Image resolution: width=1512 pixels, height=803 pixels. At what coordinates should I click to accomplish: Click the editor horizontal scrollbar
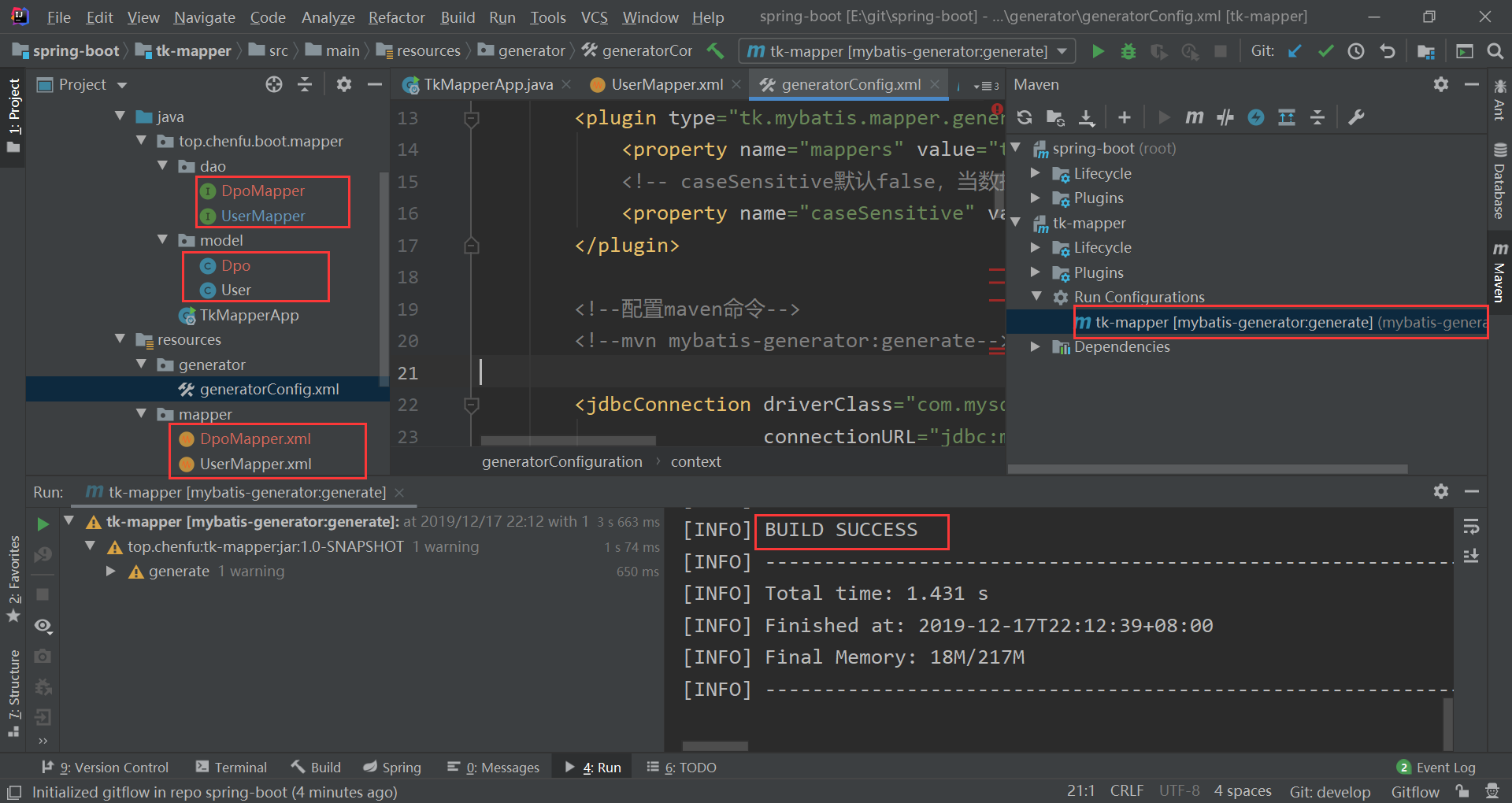pos(569,440)
